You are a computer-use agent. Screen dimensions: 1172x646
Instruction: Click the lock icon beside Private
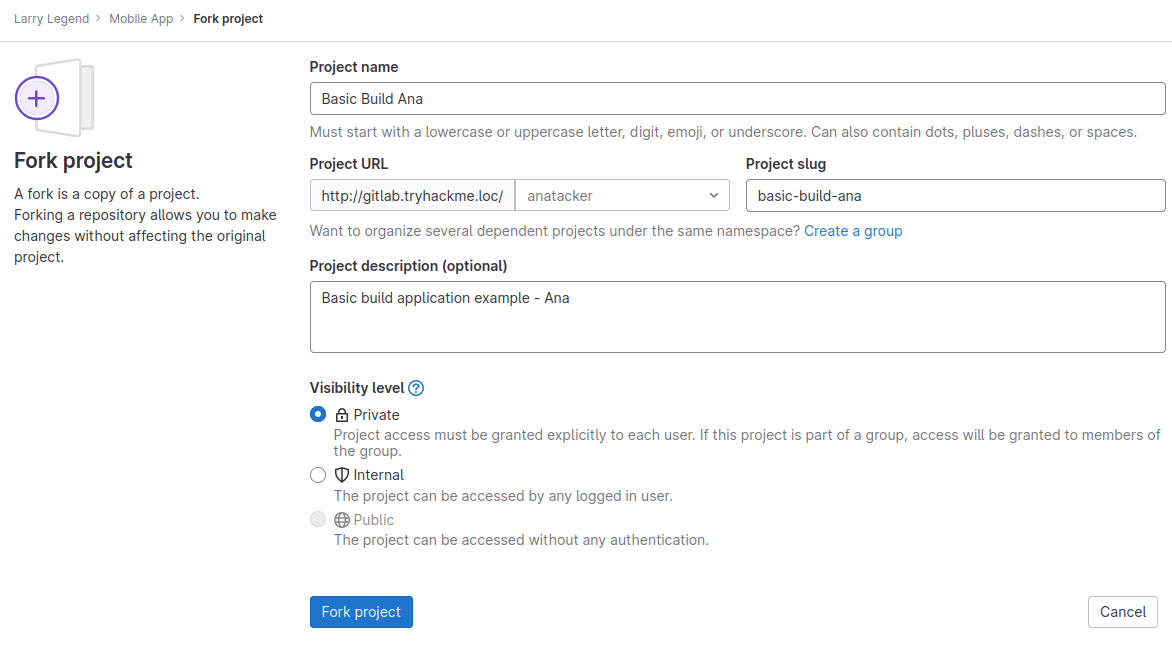tap(340, 414)
